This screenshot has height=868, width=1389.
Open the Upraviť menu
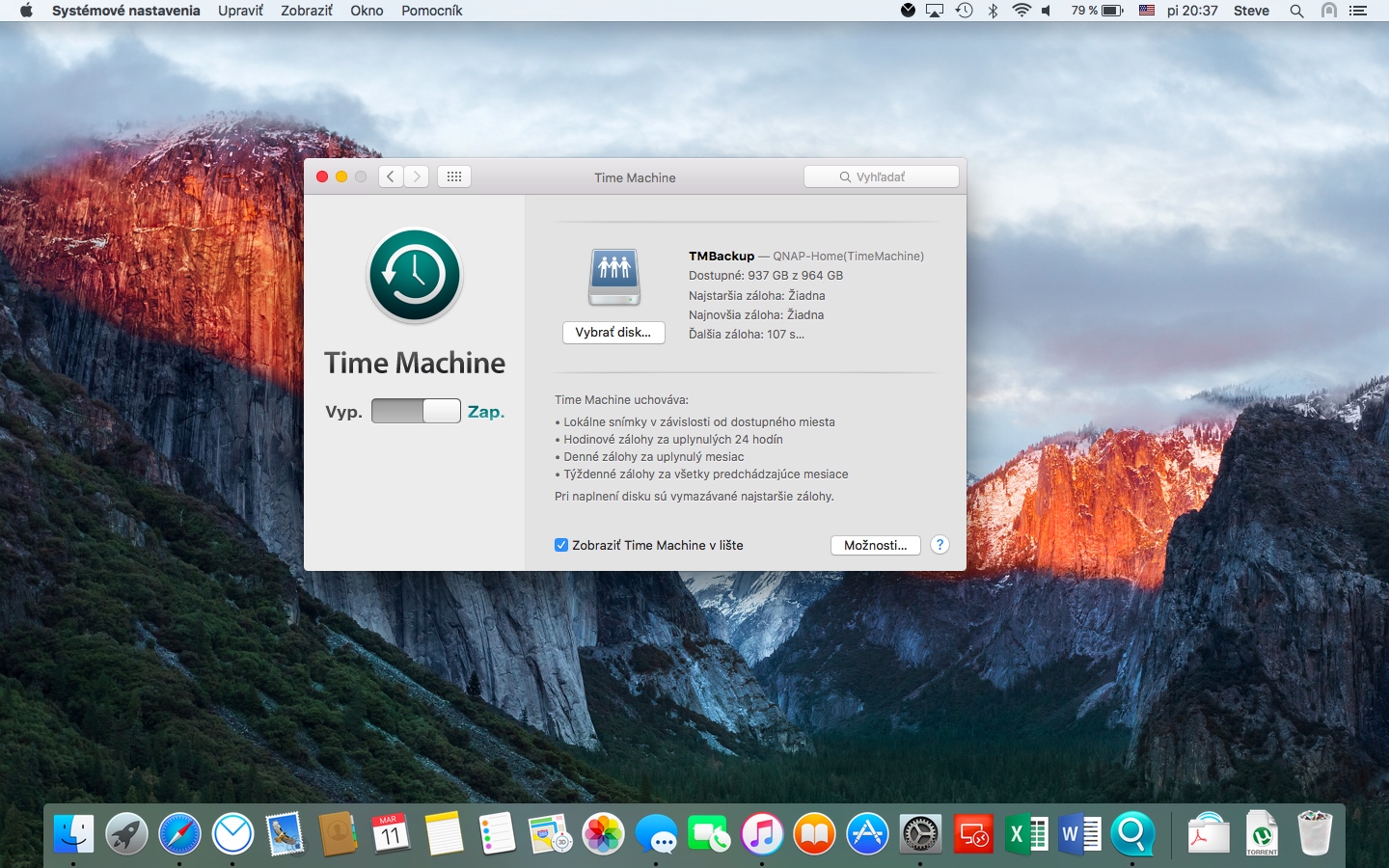240,11
